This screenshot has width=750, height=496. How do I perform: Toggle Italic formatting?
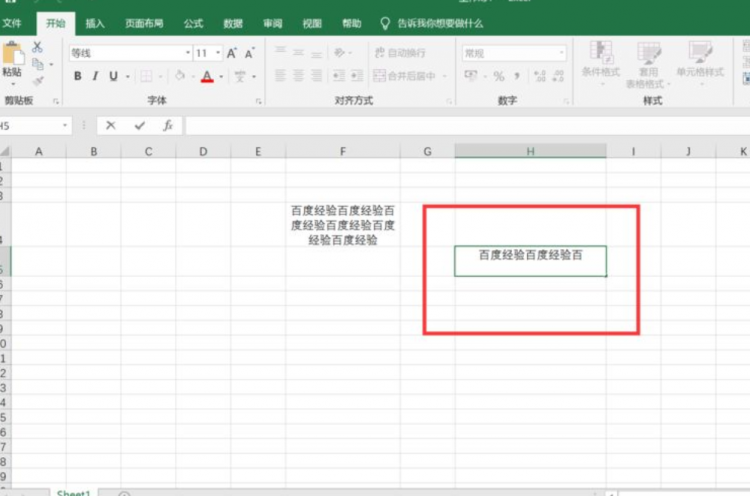point(95,76)
